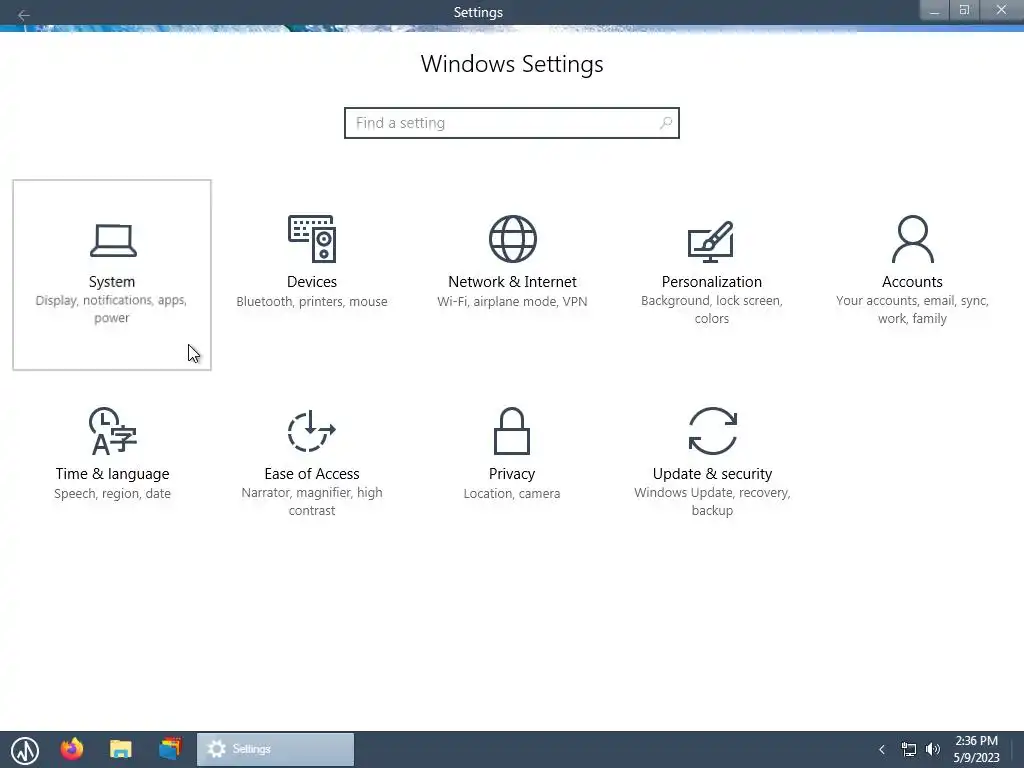
Task: Click 'Background, lock screen, colors' description
Action: click(712, 310)
